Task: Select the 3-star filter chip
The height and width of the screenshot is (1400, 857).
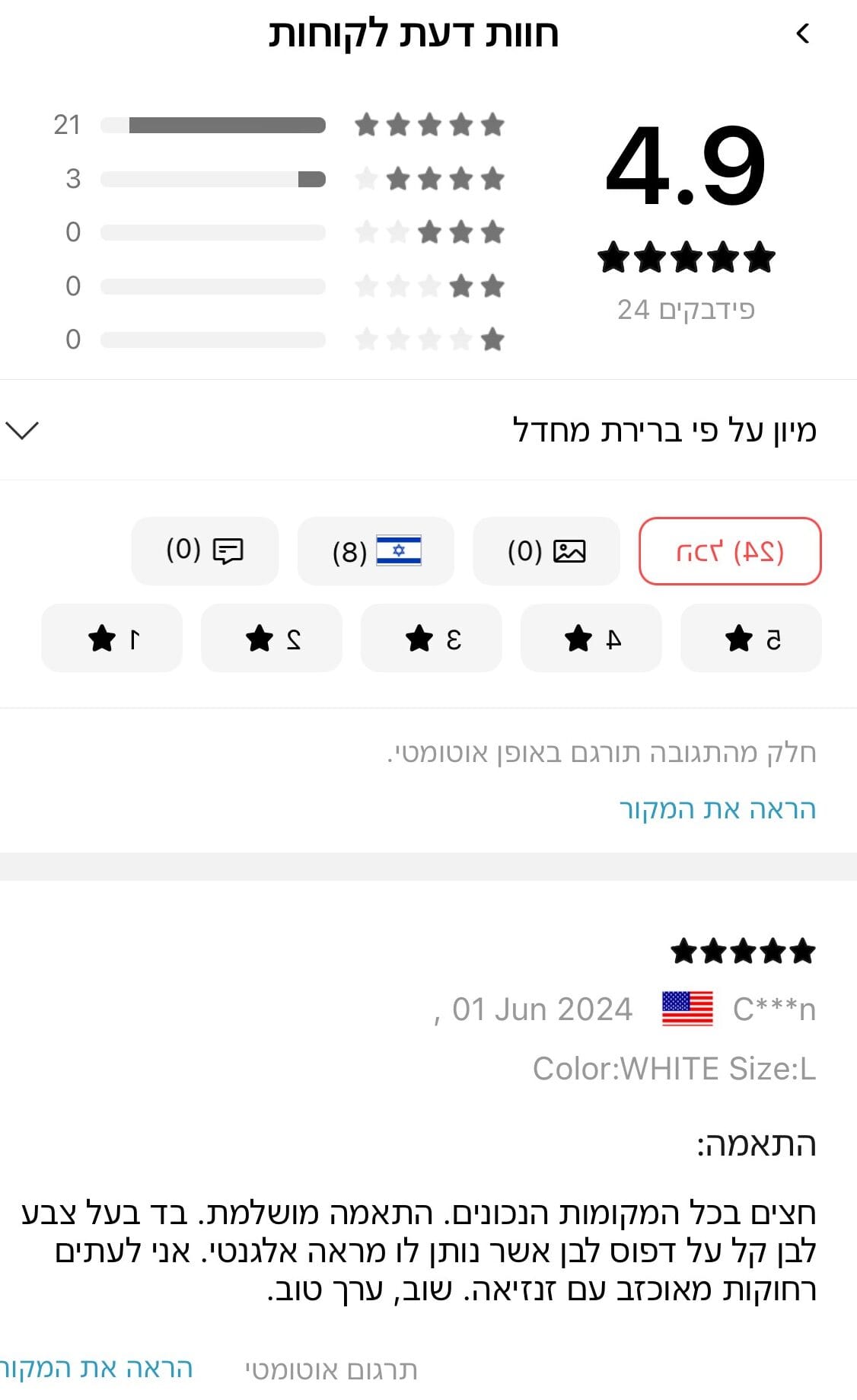Action: pos(431,638)
